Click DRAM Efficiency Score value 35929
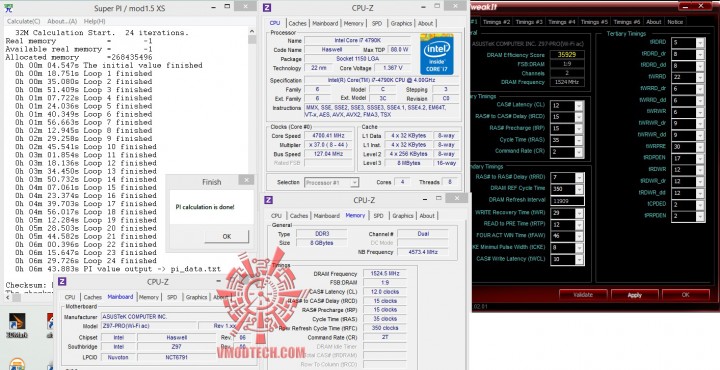Screen dimensions: 720x370 coord(567,55)
